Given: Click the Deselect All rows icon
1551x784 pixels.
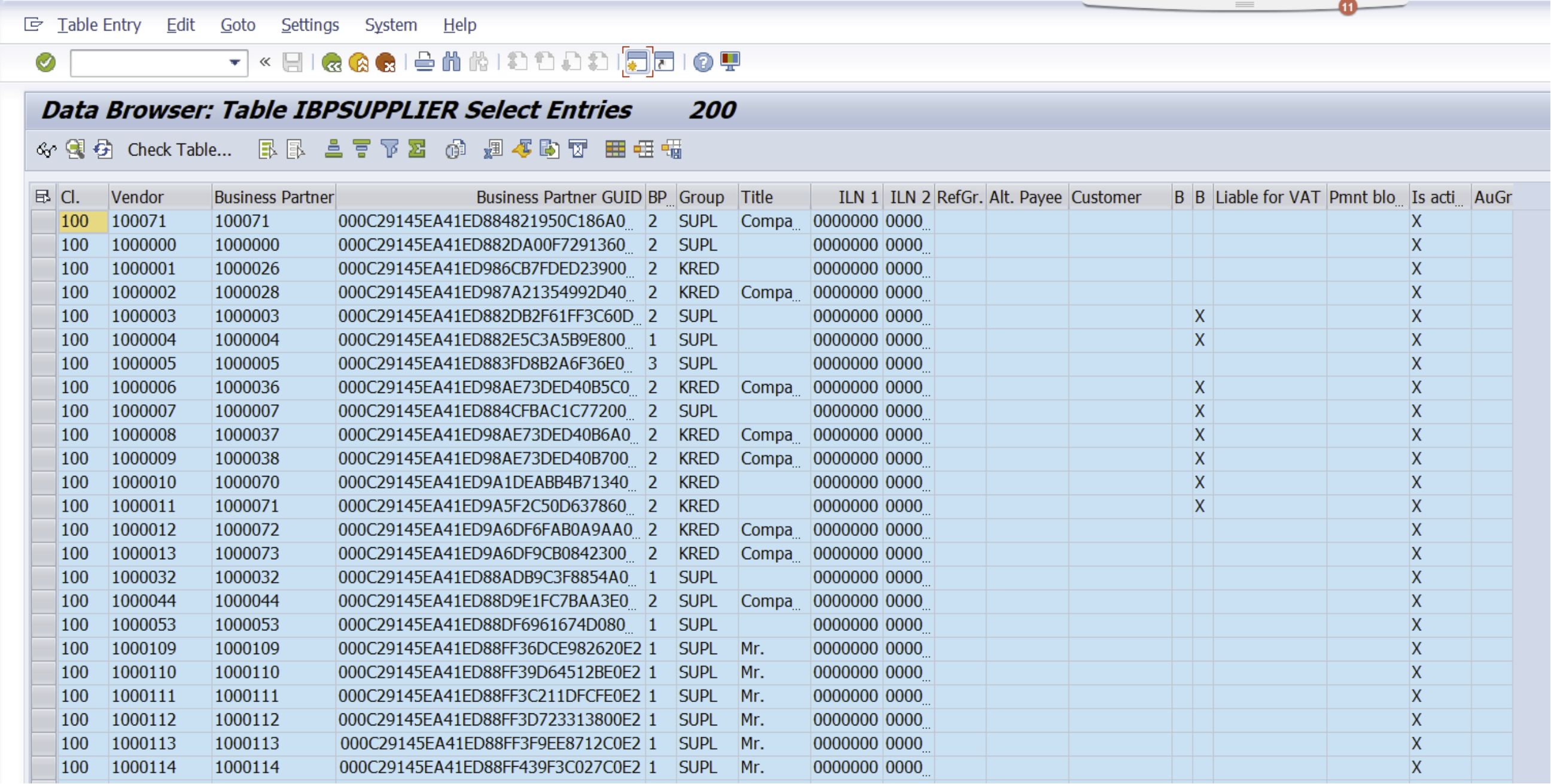Looking at the screenshot, I should point(295,150).
